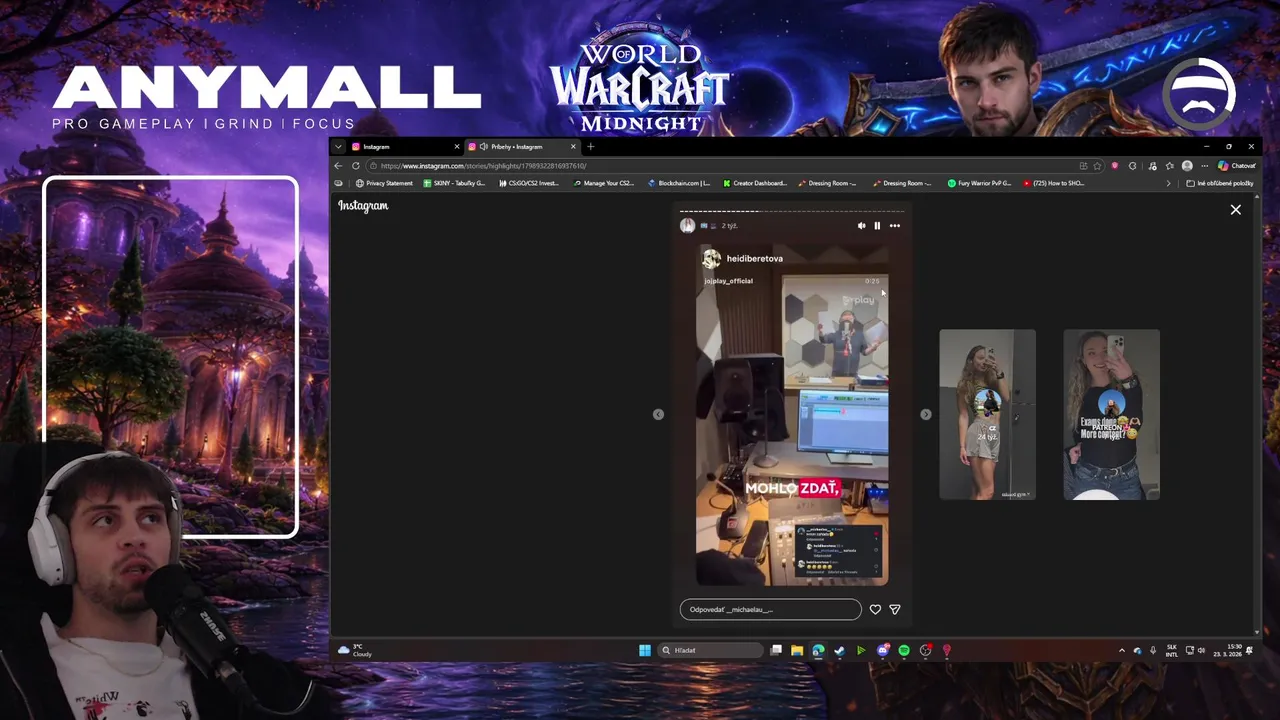Open the taskbar clock and date

[1227, 650]
